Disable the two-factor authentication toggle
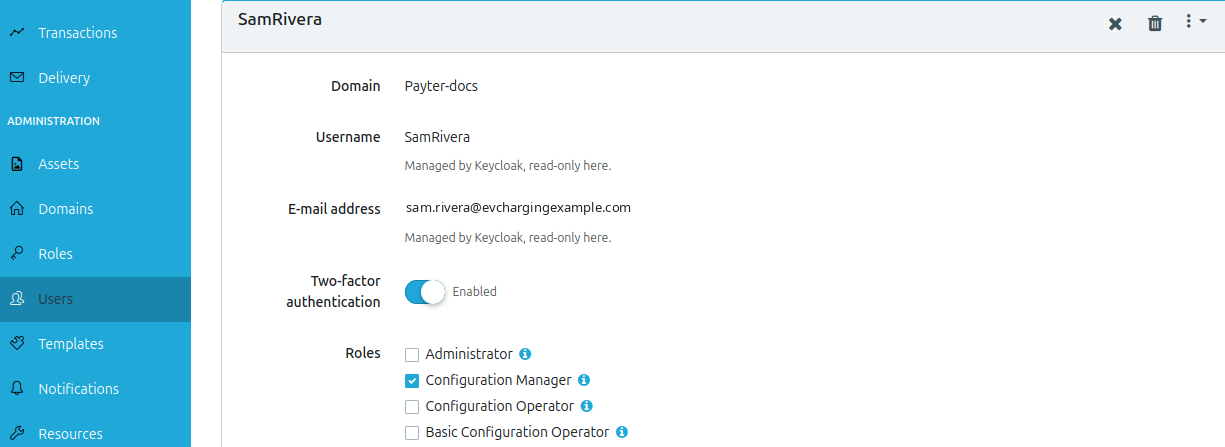Image resolution: width=1225 pixels, height=447 pixels. tap(425, 292)
